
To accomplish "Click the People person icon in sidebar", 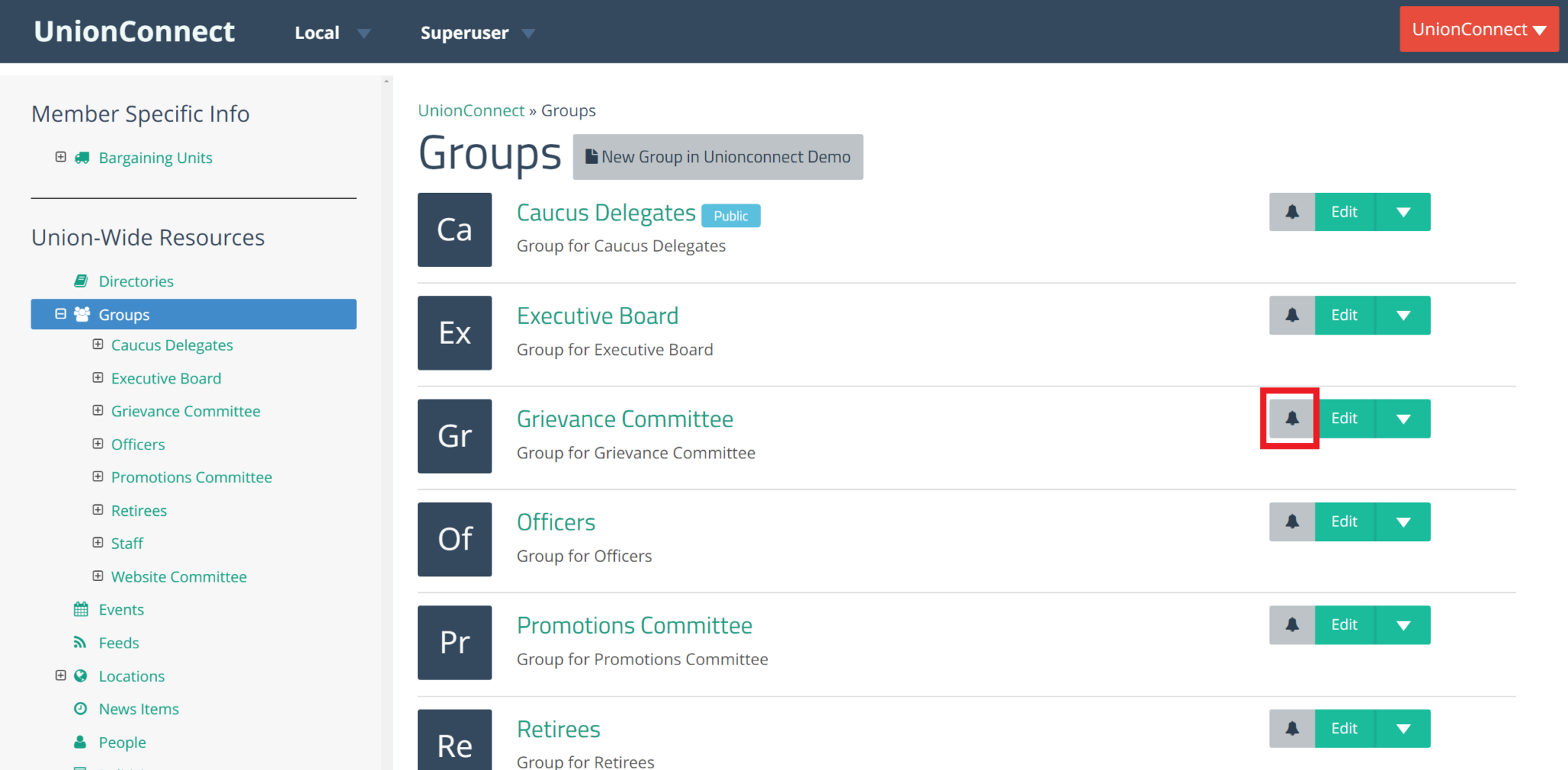I will [x=80, y=742].
